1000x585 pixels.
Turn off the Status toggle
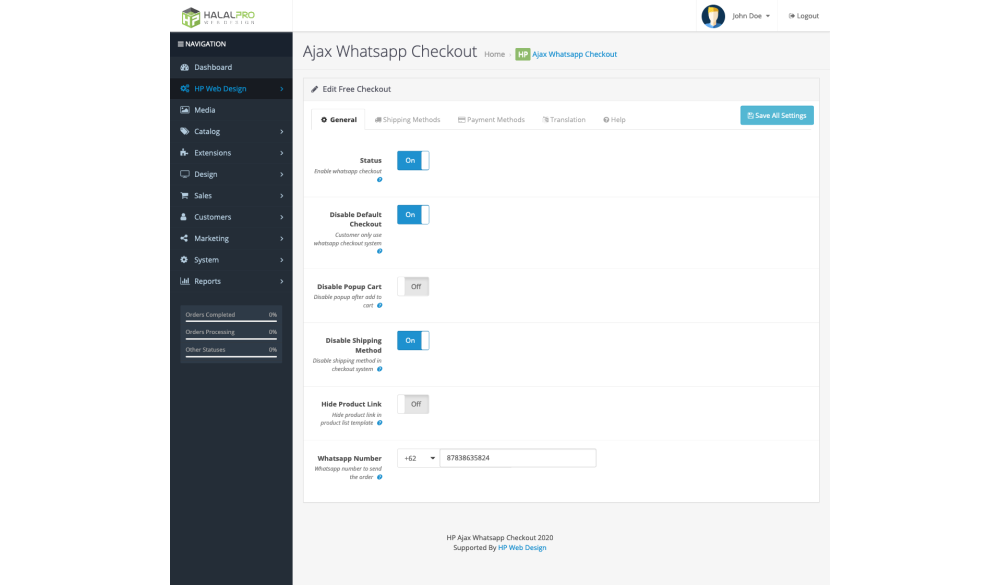point(413,160)
